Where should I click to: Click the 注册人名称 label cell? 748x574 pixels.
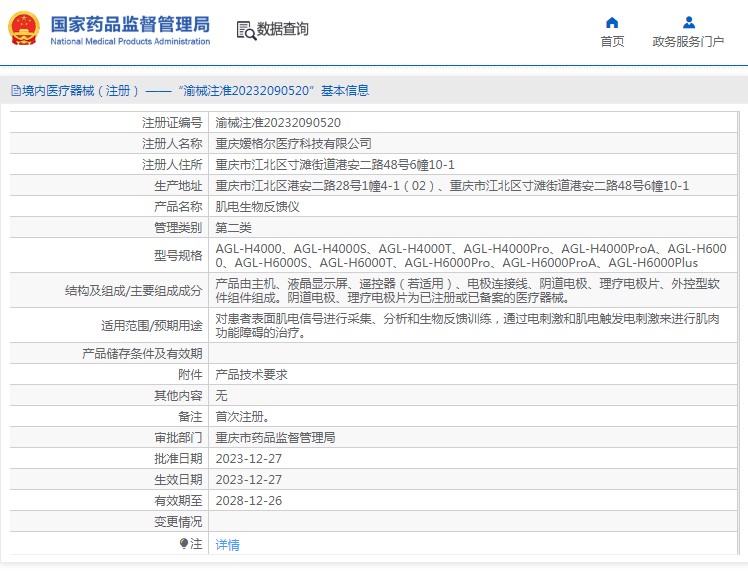(172, 144)
